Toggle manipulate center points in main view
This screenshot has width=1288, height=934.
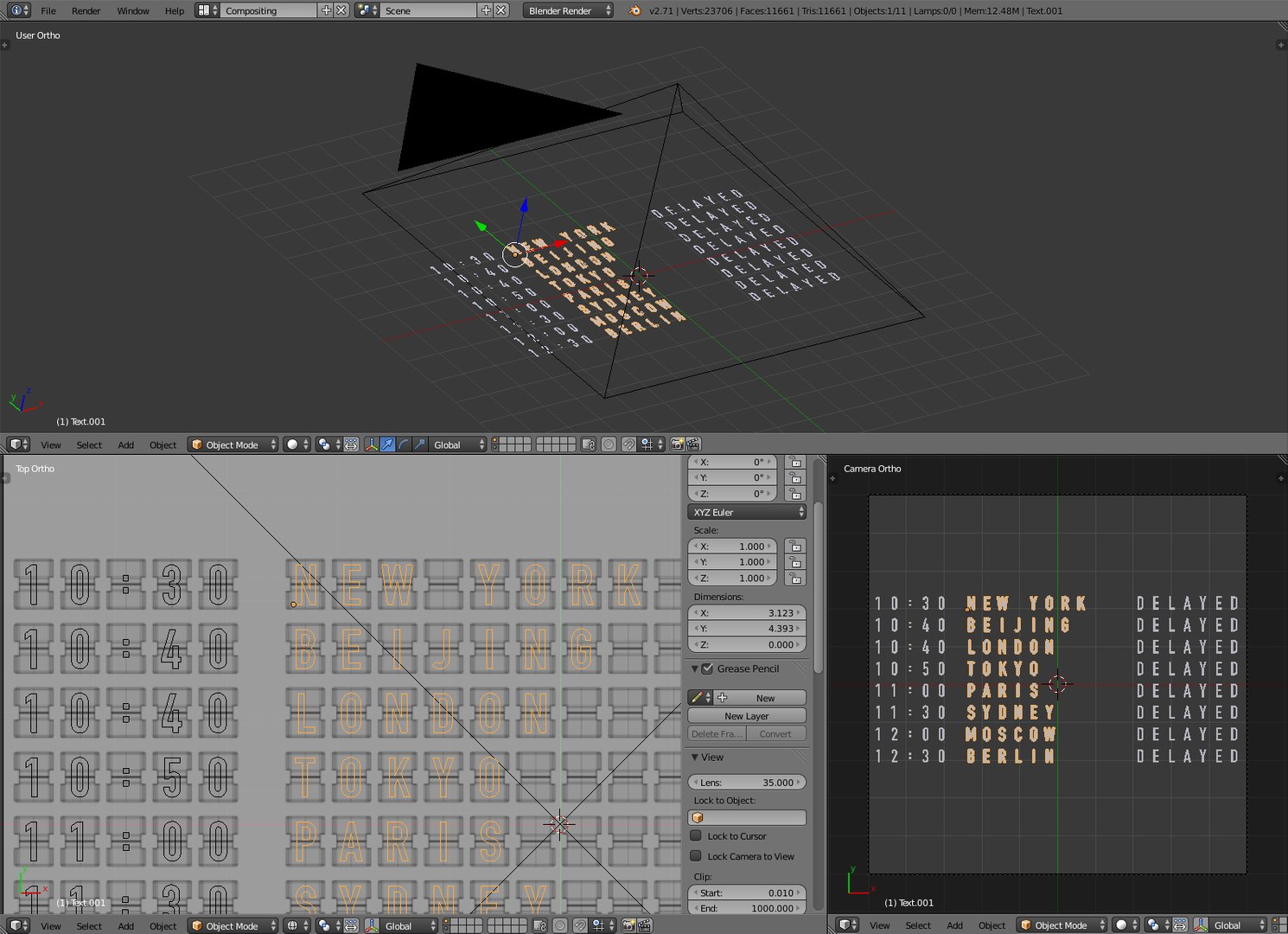[x=351, y=445]
